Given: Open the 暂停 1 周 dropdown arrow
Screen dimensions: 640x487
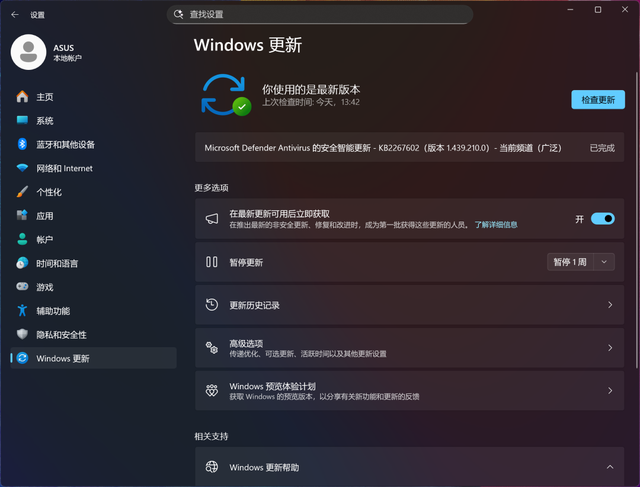Looking at the screenshot, I should point(604,262).
